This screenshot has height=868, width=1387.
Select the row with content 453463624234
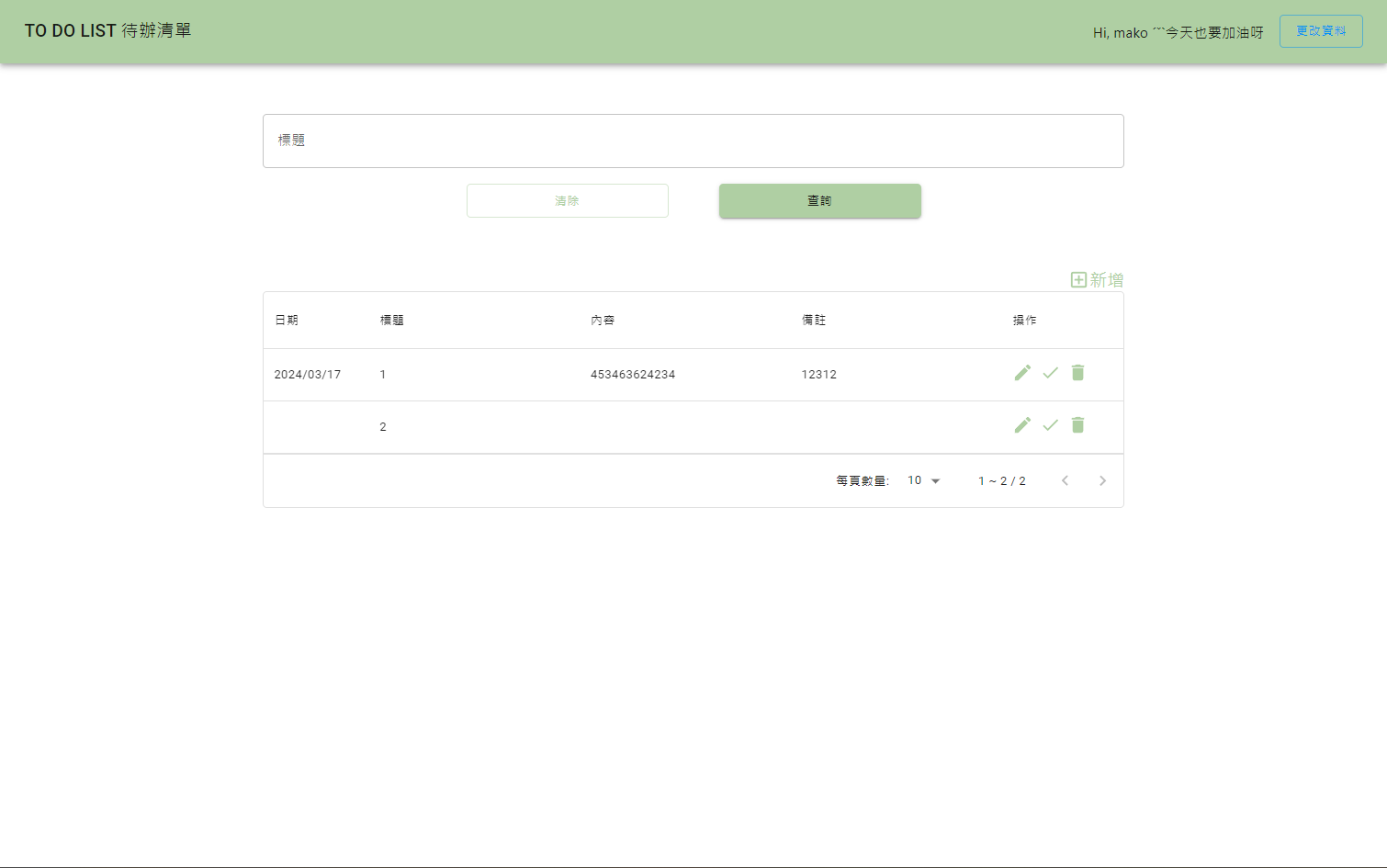click(632, 375)
